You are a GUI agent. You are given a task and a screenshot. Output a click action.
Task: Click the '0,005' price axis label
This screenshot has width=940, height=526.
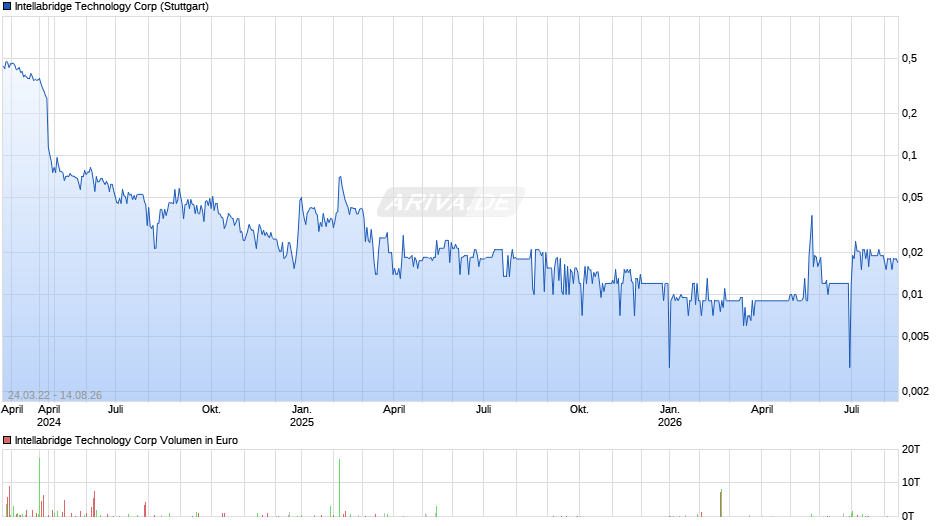tap(915, 336)
